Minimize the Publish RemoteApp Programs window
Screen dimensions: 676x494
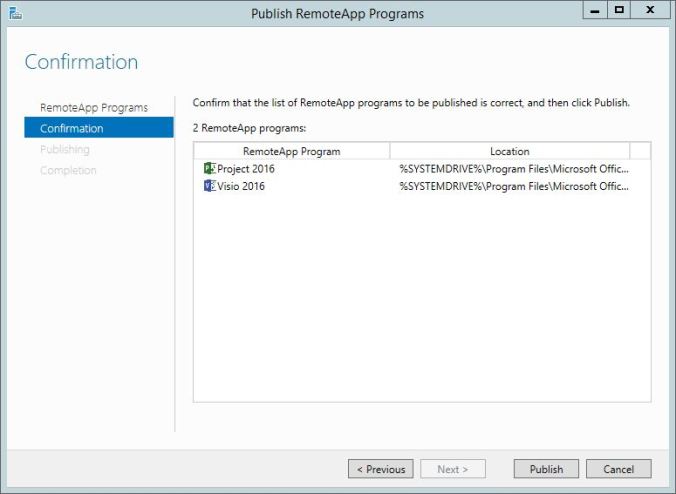tap(593, 12)
